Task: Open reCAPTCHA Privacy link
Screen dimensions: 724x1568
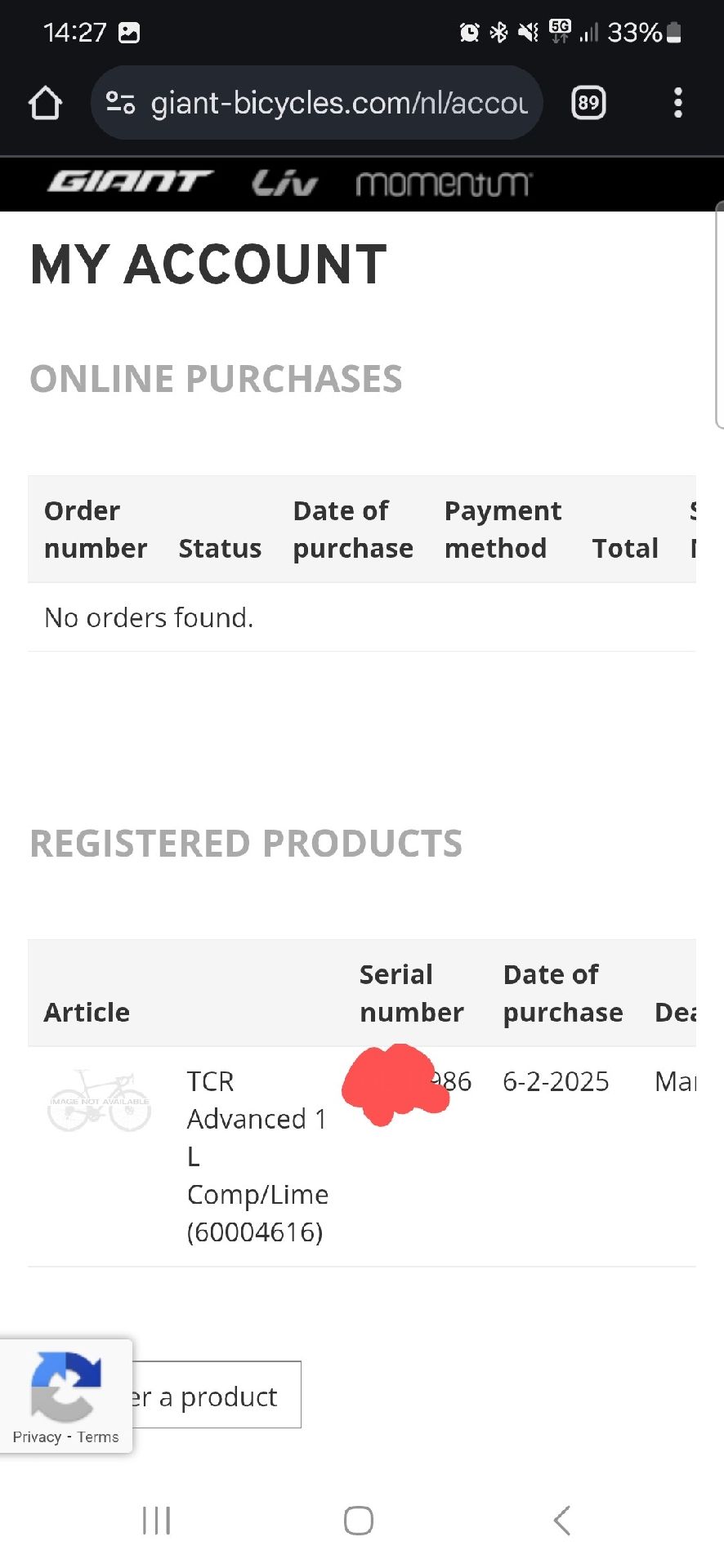Action: click(37, 1437)
